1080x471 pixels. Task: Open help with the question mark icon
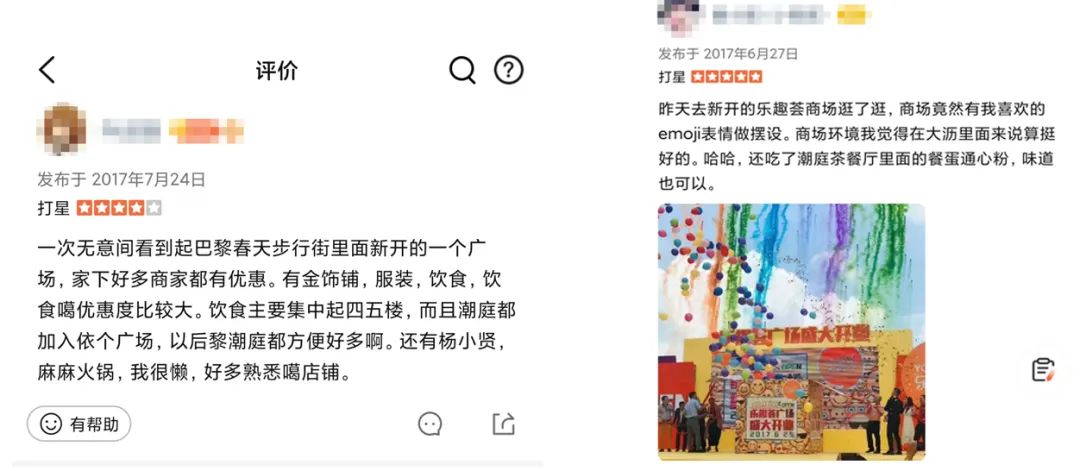tap(508, 70)
